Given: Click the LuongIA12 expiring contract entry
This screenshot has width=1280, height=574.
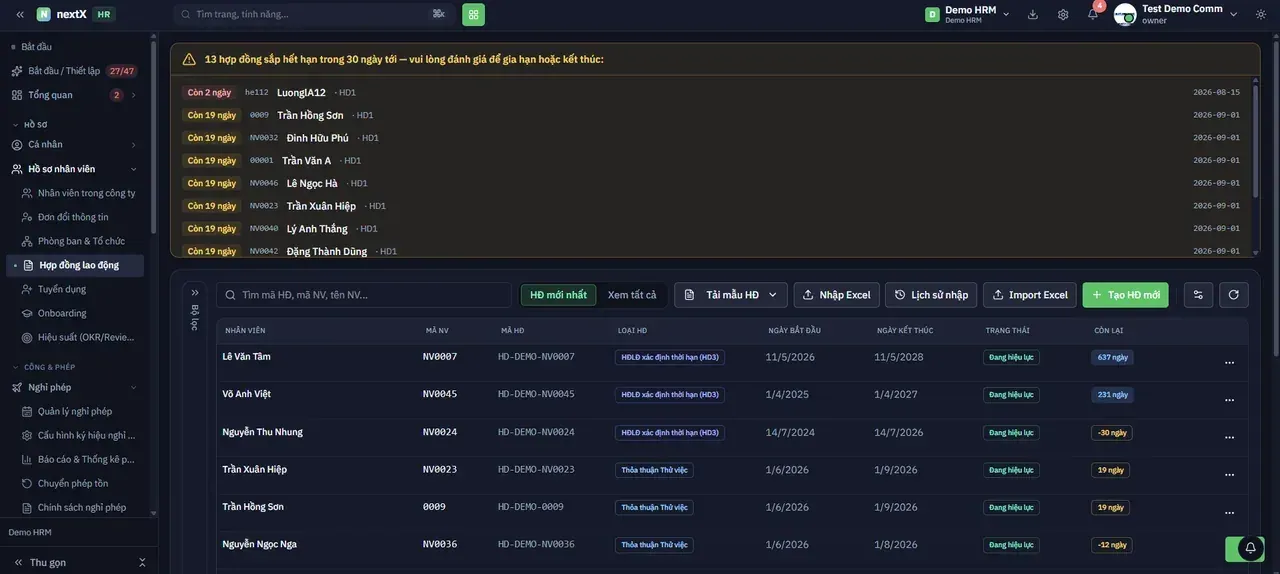Looking at the screenshot, I should click(x=713, y=92).
